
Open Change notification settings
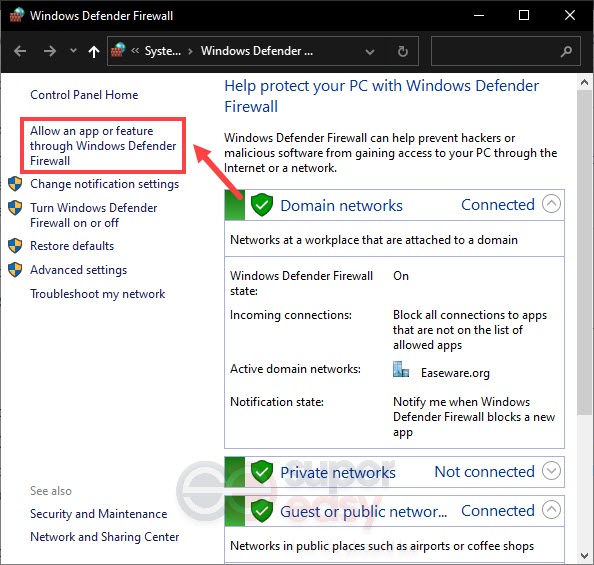(x=105, y=184)
